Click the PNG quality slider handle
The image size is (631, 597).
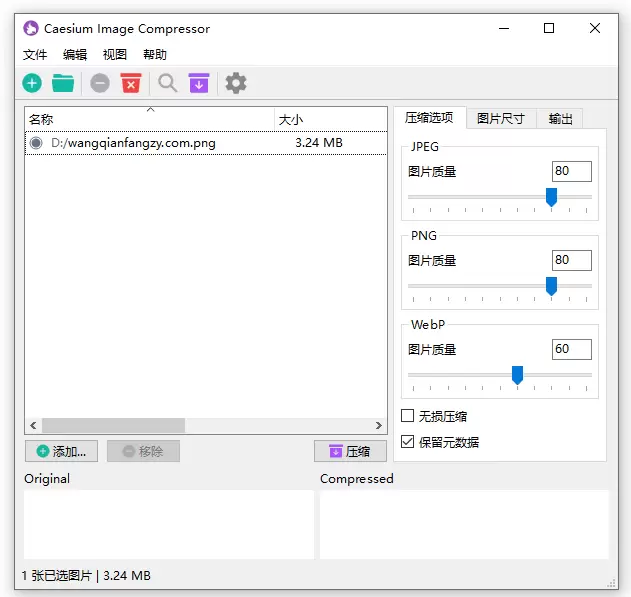click(551, 286)
